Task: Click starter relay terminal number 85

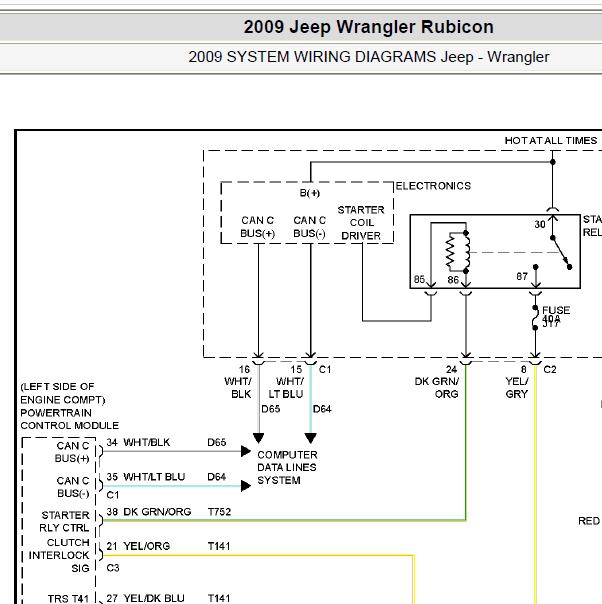Action: pos(419,279)
